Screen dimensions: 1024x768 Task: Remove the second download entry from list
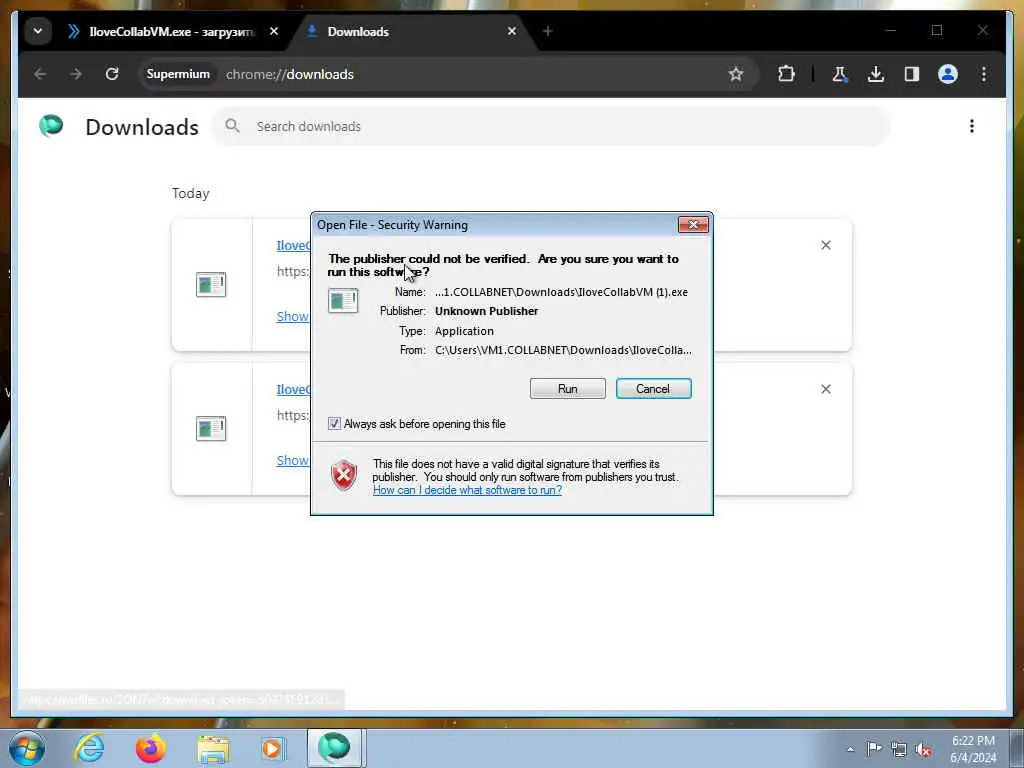825,389
